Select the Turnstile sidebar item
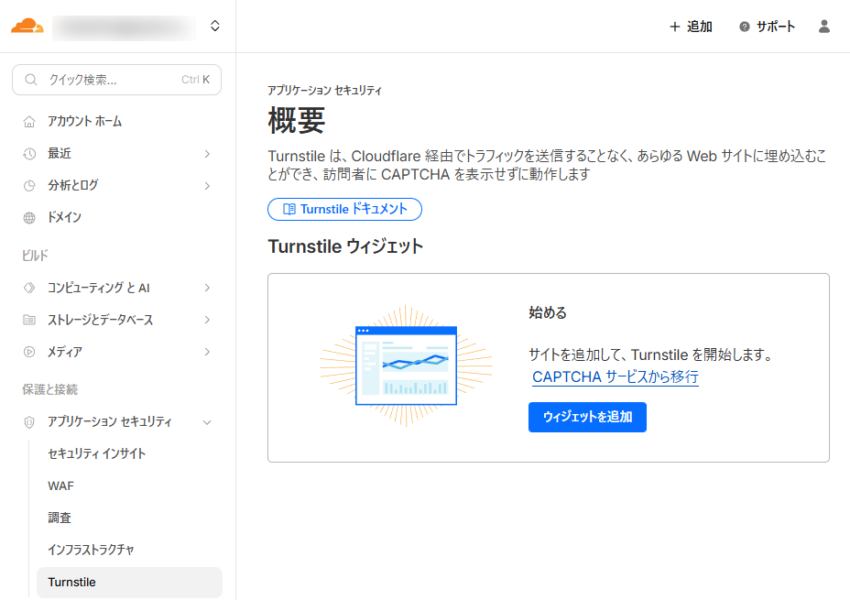850x600 pixels. coord(72,582)
